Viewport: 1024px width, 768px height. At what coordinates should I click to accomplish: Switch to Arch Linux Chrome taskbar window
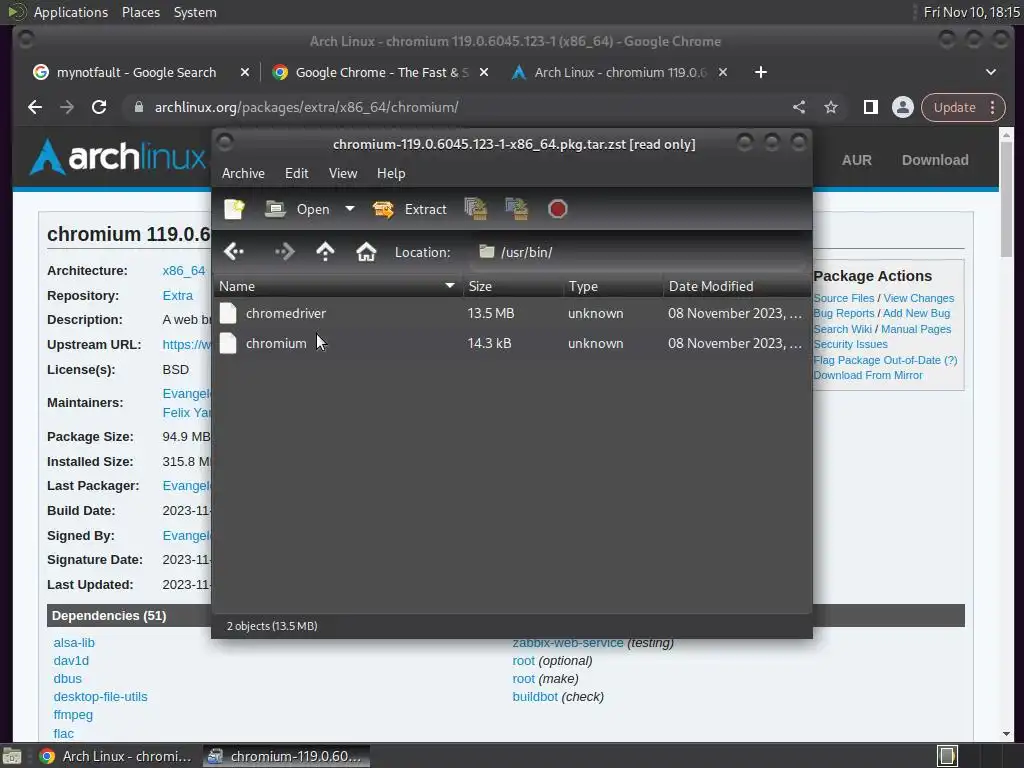click(x=116, y=756)
